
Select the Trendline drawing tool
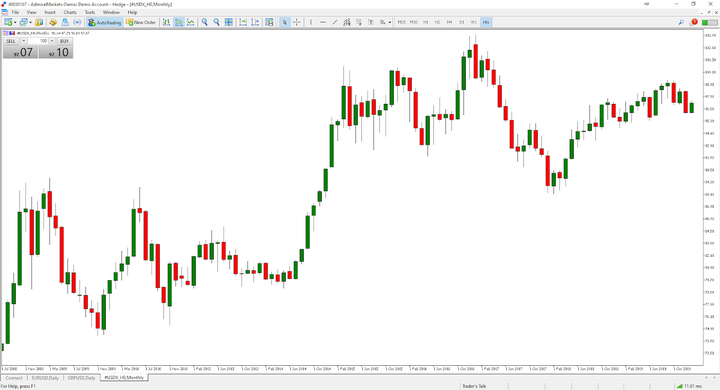[335, 22]
